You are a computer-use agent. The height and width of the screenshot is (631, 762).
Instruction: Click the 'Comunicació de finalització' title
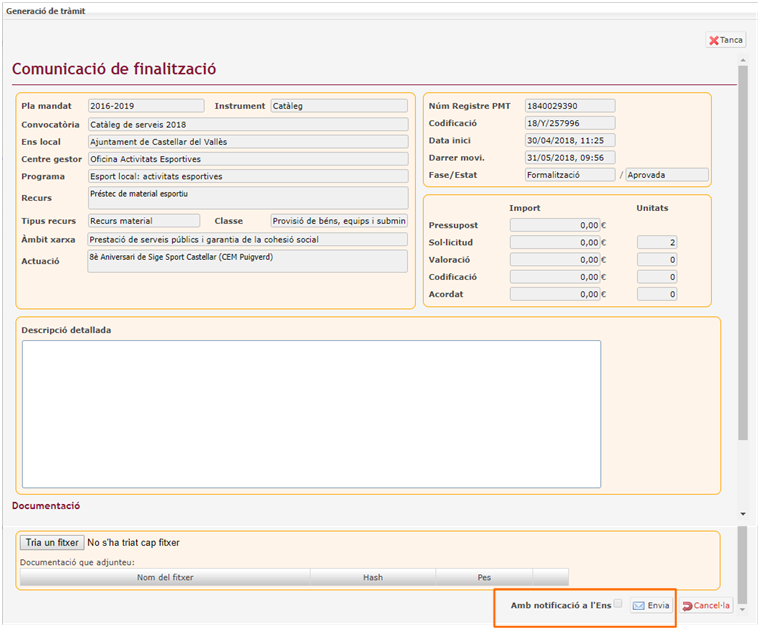click(114, 69)
